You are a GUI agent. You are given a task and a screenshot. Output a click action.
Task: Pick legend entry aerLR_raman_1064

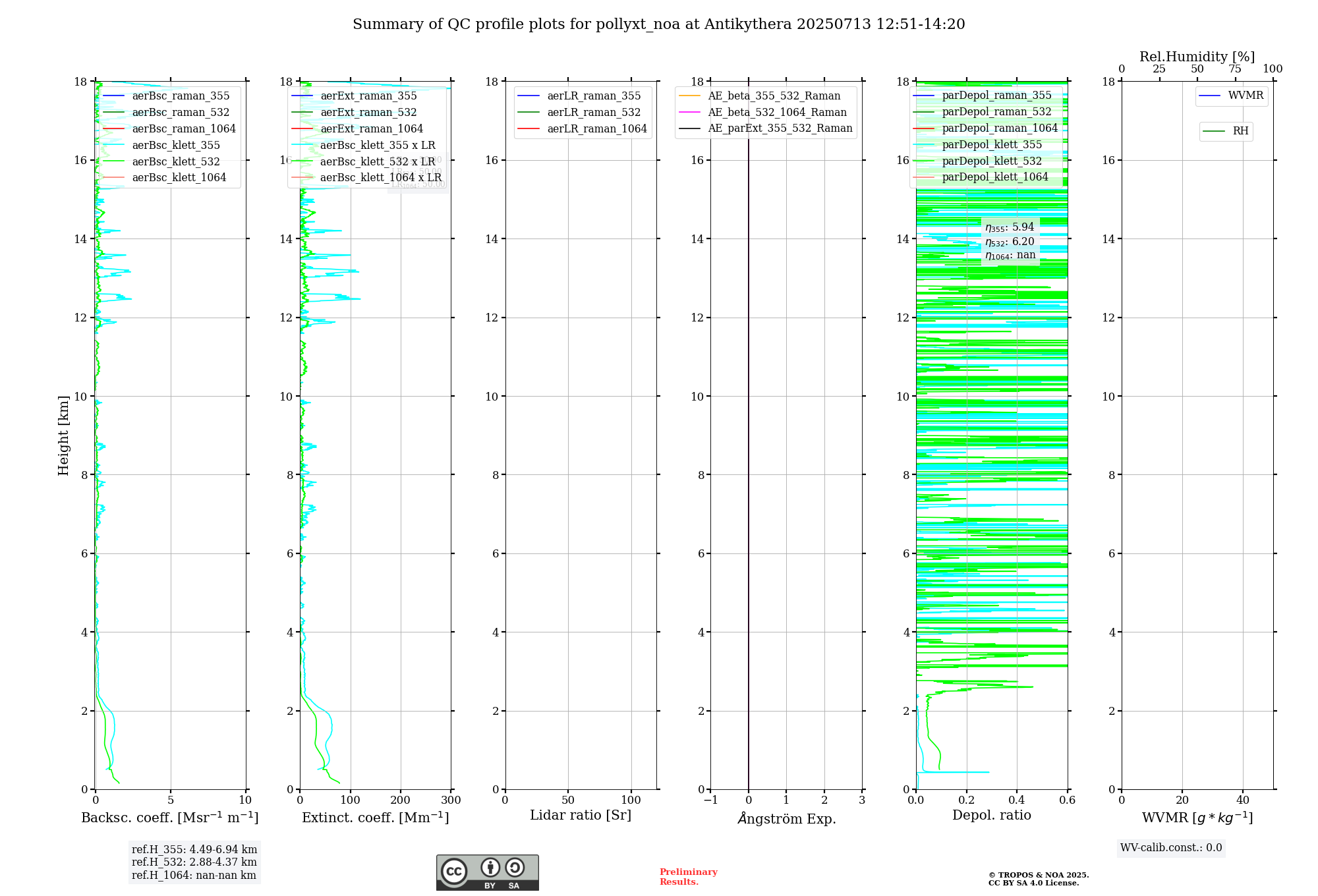(x=583, y=129)
